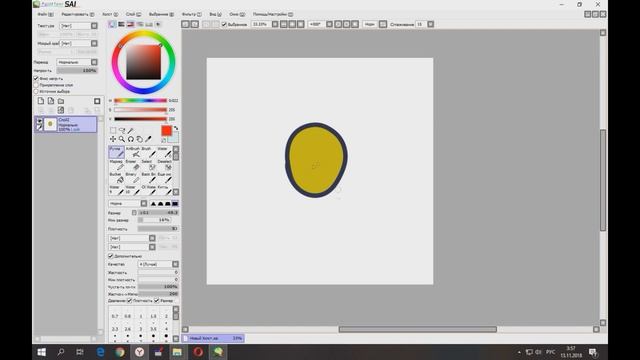Open the Выделение menu
The image size is (640, 360).
pos(161,14)
